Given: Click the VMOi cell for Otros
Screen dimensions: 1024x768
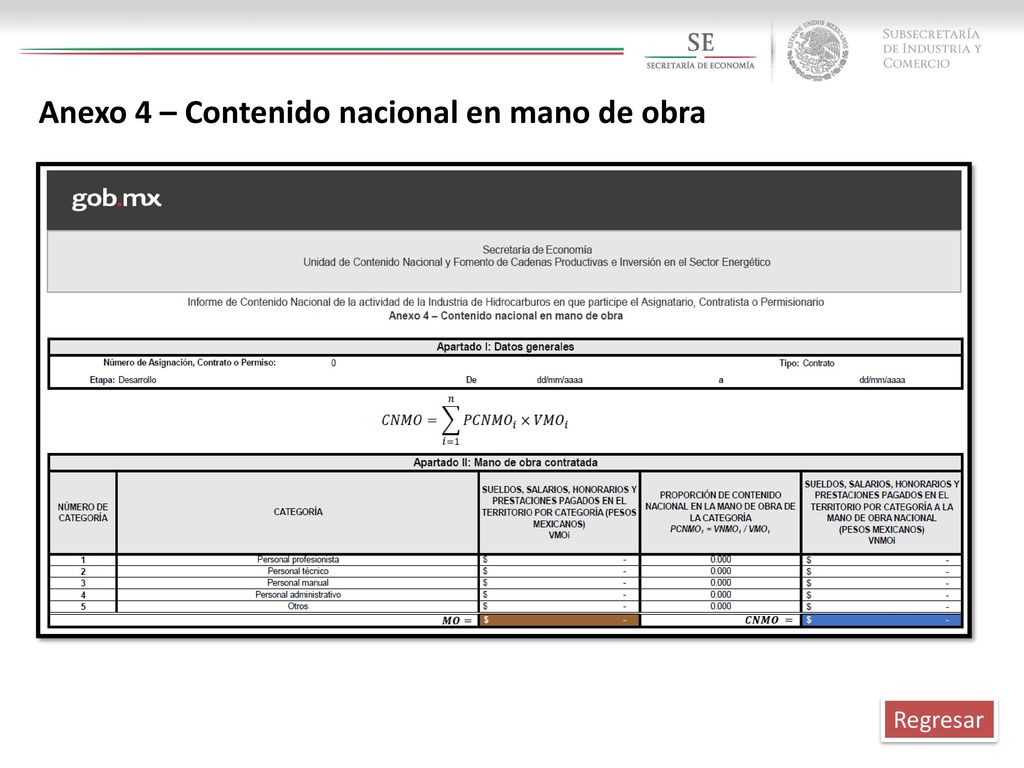Looking at the screenshot, I should pyautogui.click(x=559, y=607).
